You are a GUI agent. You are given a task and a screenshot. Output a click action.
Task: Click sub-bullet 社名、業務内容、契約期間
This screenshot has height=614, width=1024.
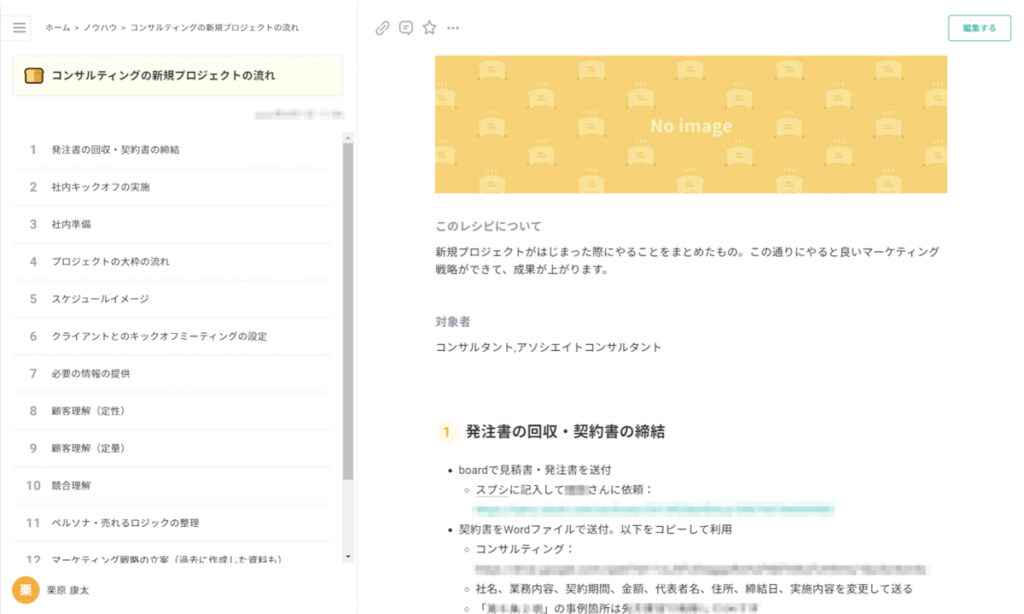pyautogui.click(x=694, y=589)
